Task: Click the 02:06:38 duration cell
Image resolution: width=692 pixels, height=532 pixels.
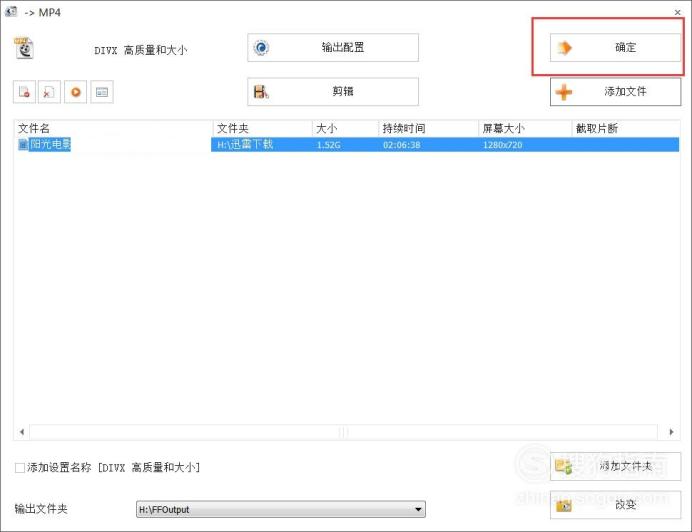Action: tap(402, 145)
